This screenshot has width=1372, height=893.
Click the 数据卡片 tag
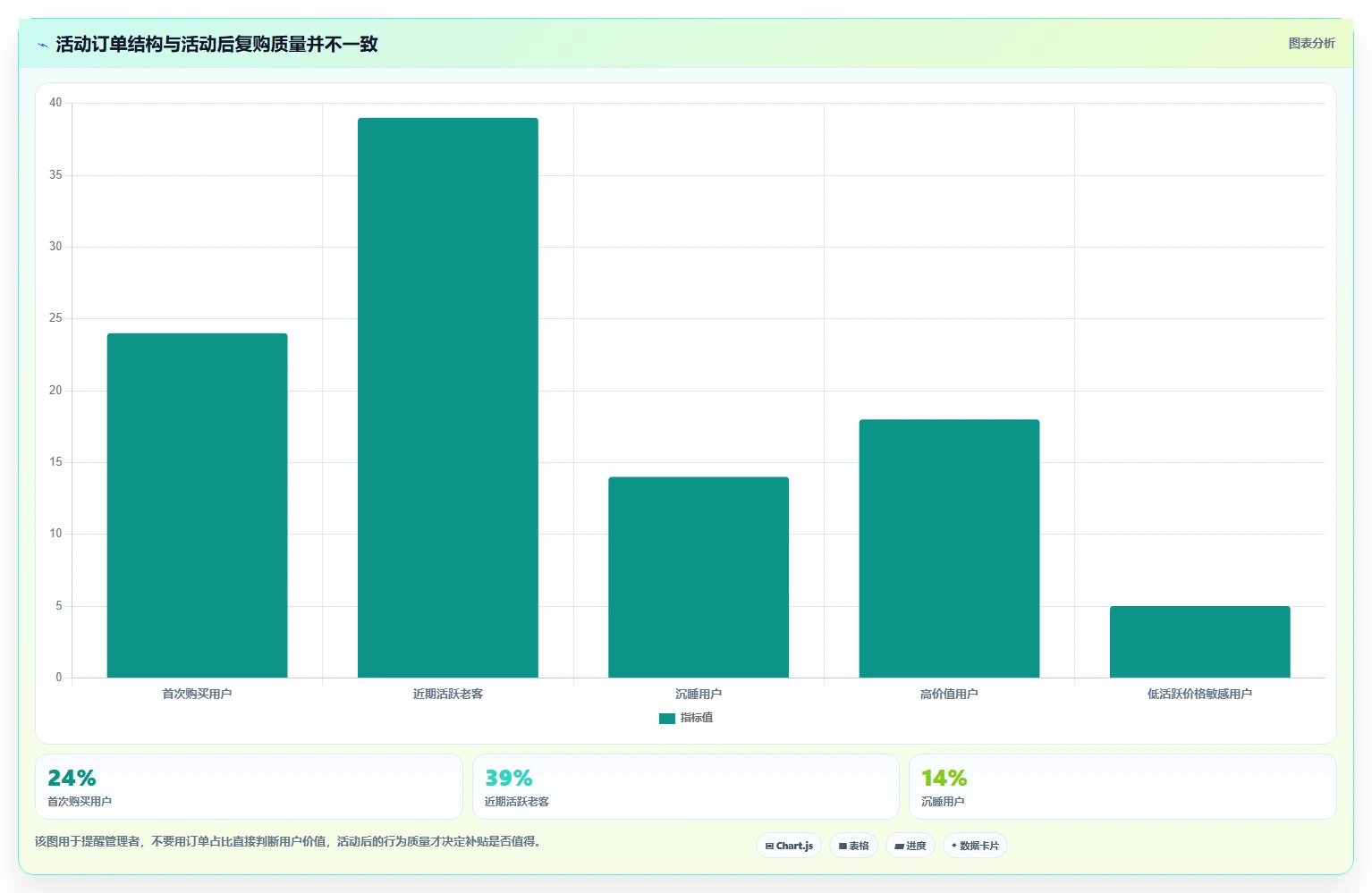click(975, 846)
